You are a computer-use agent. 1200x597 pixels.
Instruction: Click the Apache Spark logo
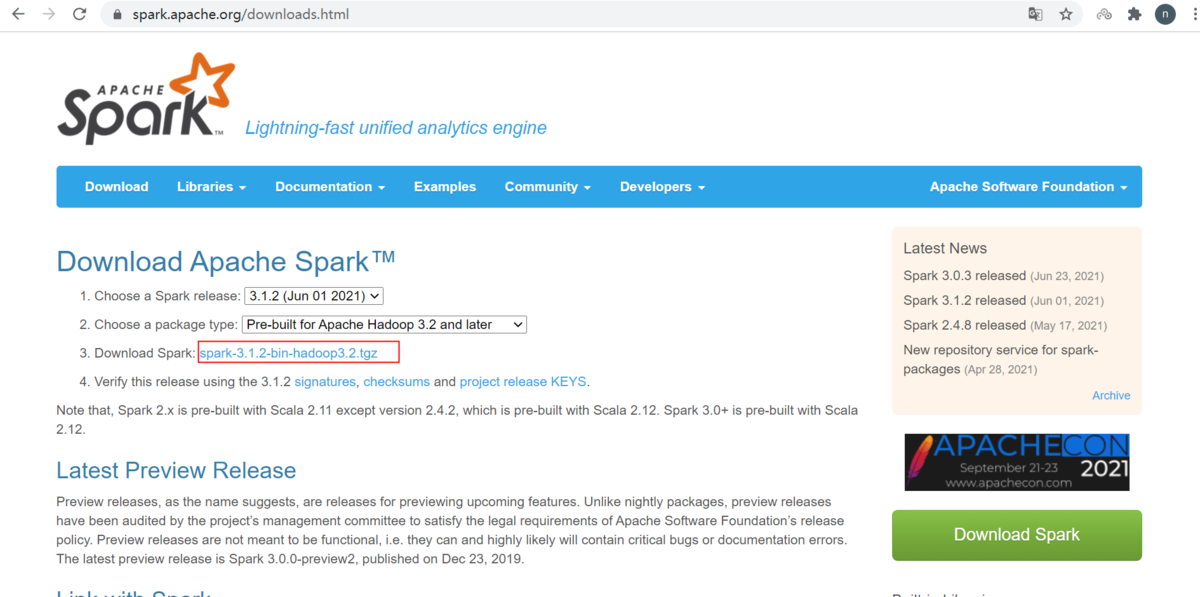[145, 98]
